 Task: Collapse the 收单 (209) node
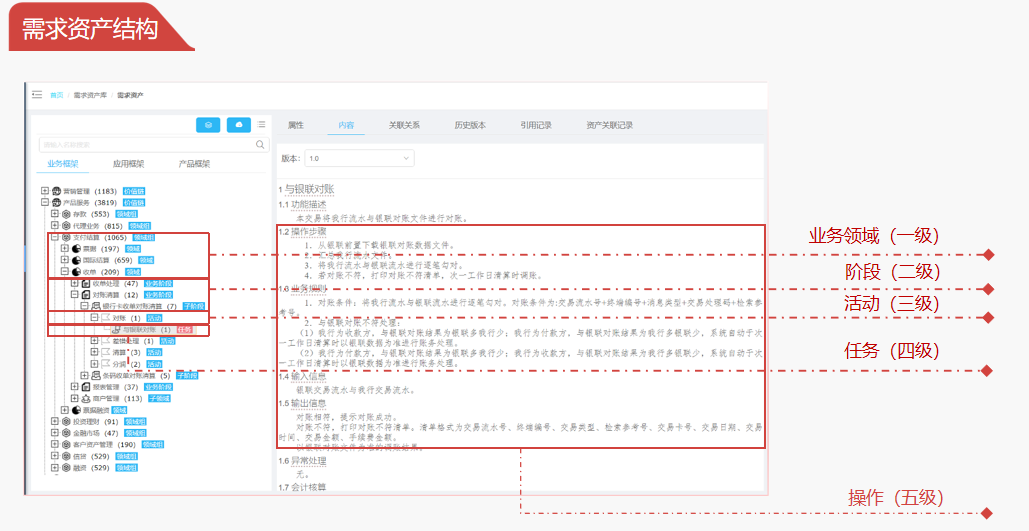pos(65,272)
